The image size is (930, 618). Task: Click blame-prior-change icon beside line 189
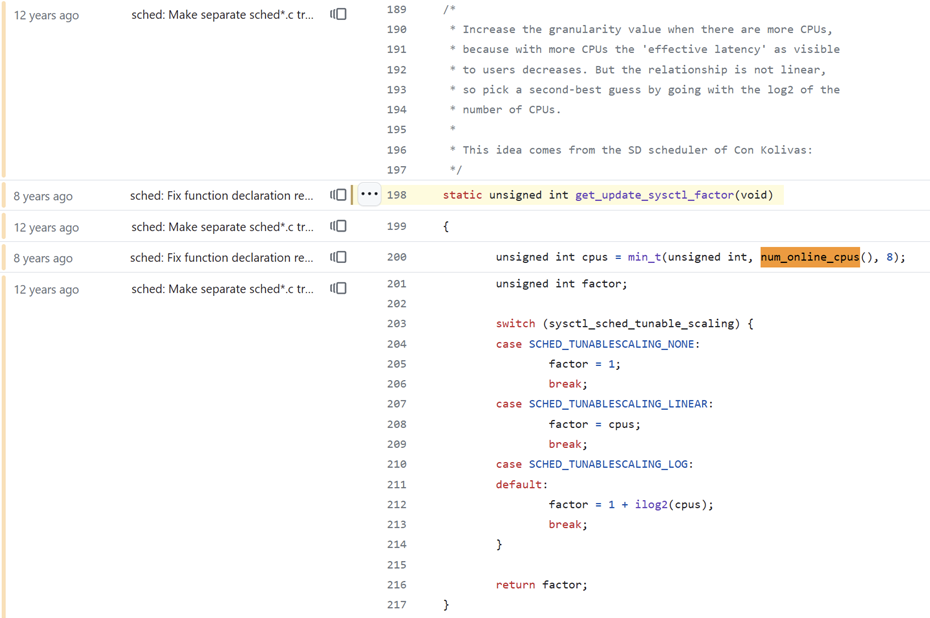339,15
